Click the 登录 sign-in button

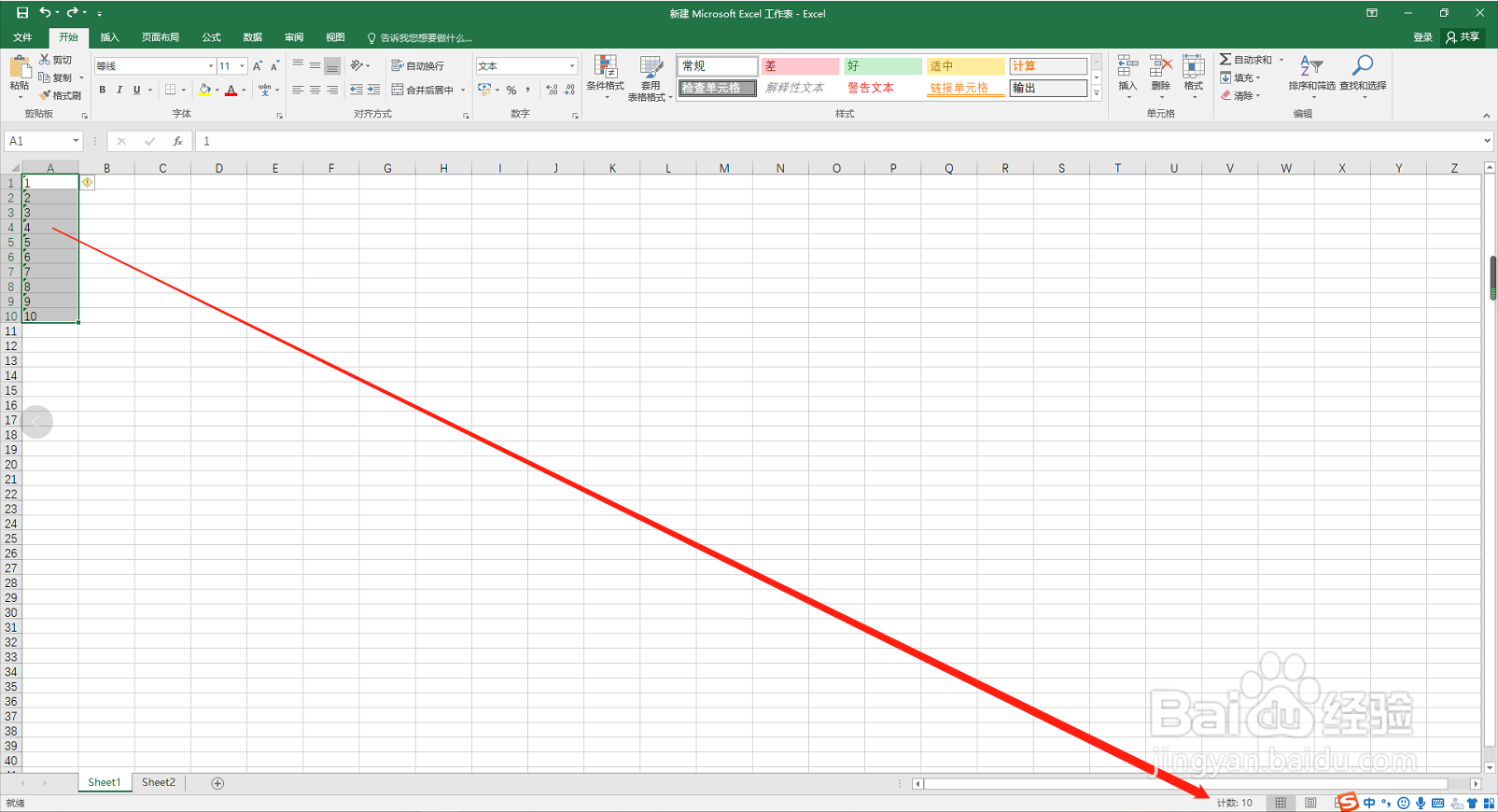point(1422,37)
